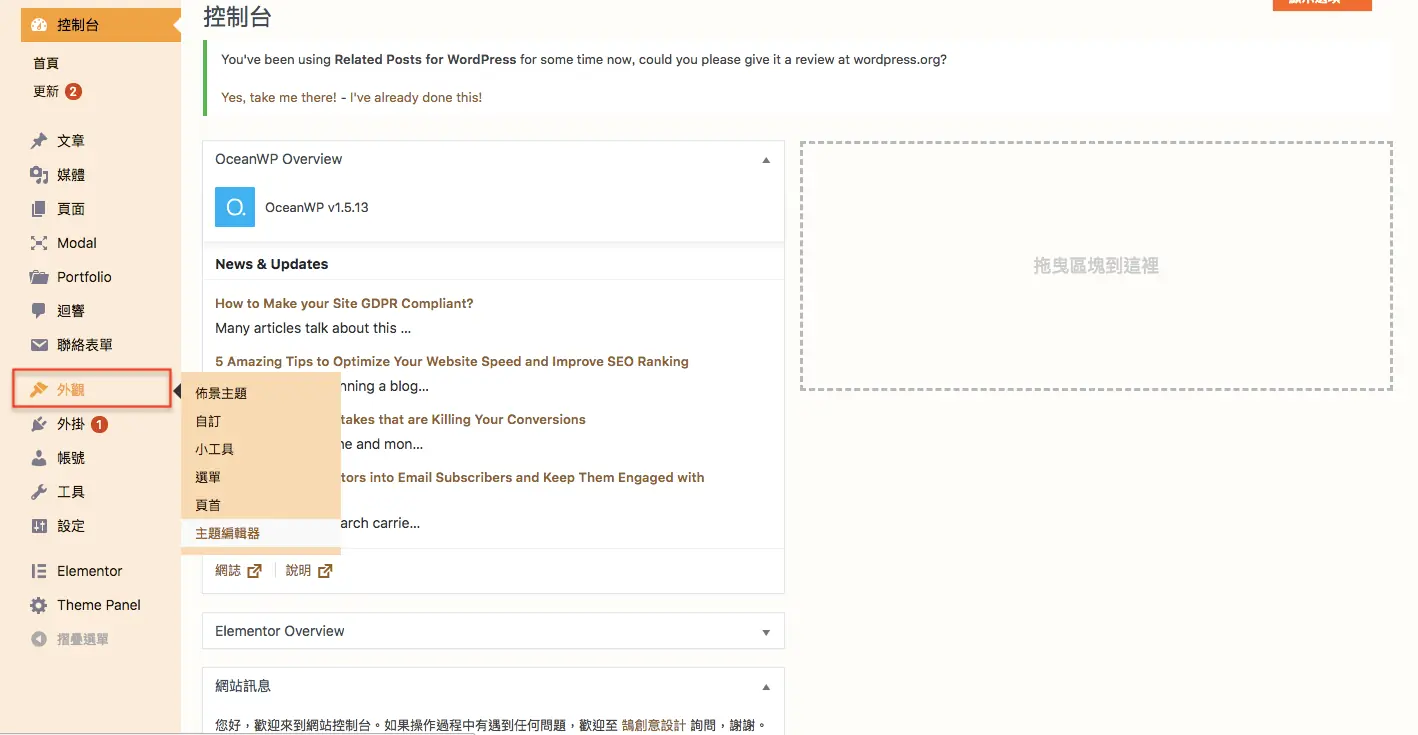Viewport: 1418px width, 735px height.
Task: Click the envelope icon for 聯絡表單
Action: coord(39,345)
